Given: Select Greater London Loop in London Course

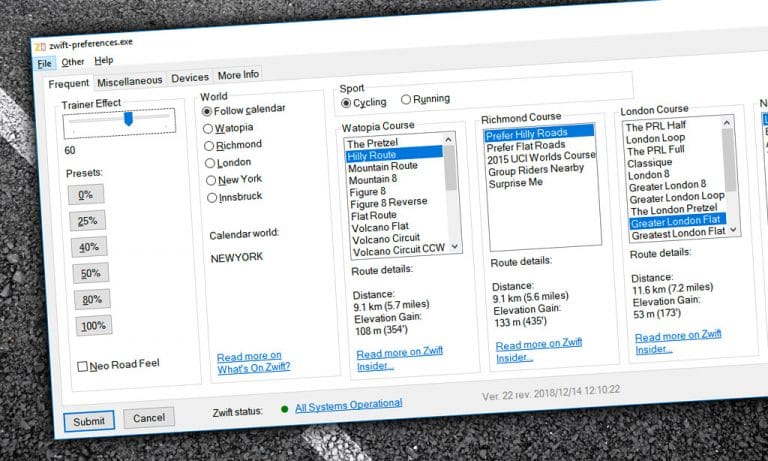Looking at the screenshot, I should pyautogui.click(x=676, y=198).
